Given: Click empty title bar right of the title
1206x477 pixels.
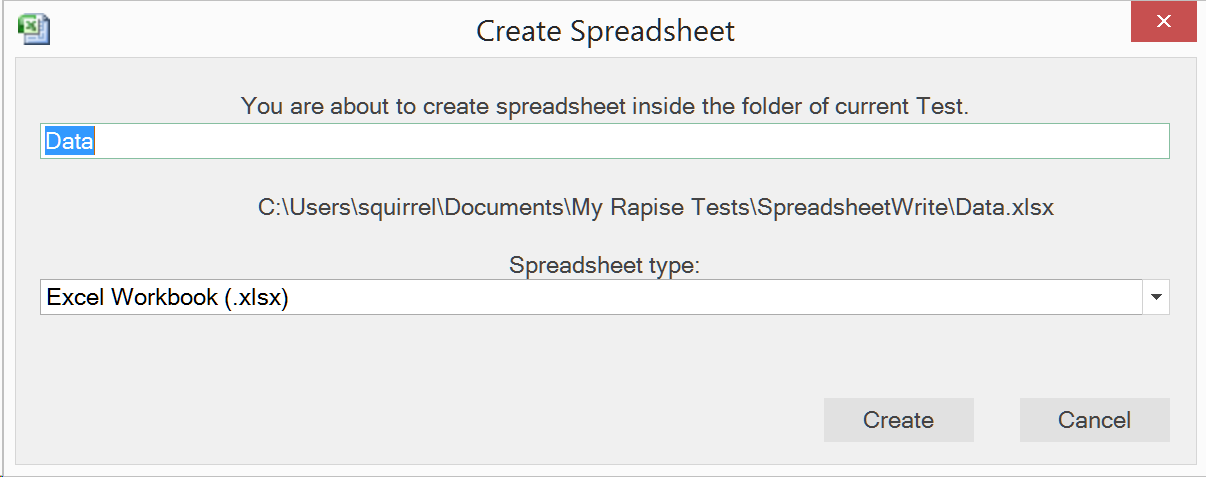Looking at the screenshot, I should tap(930, 30).
